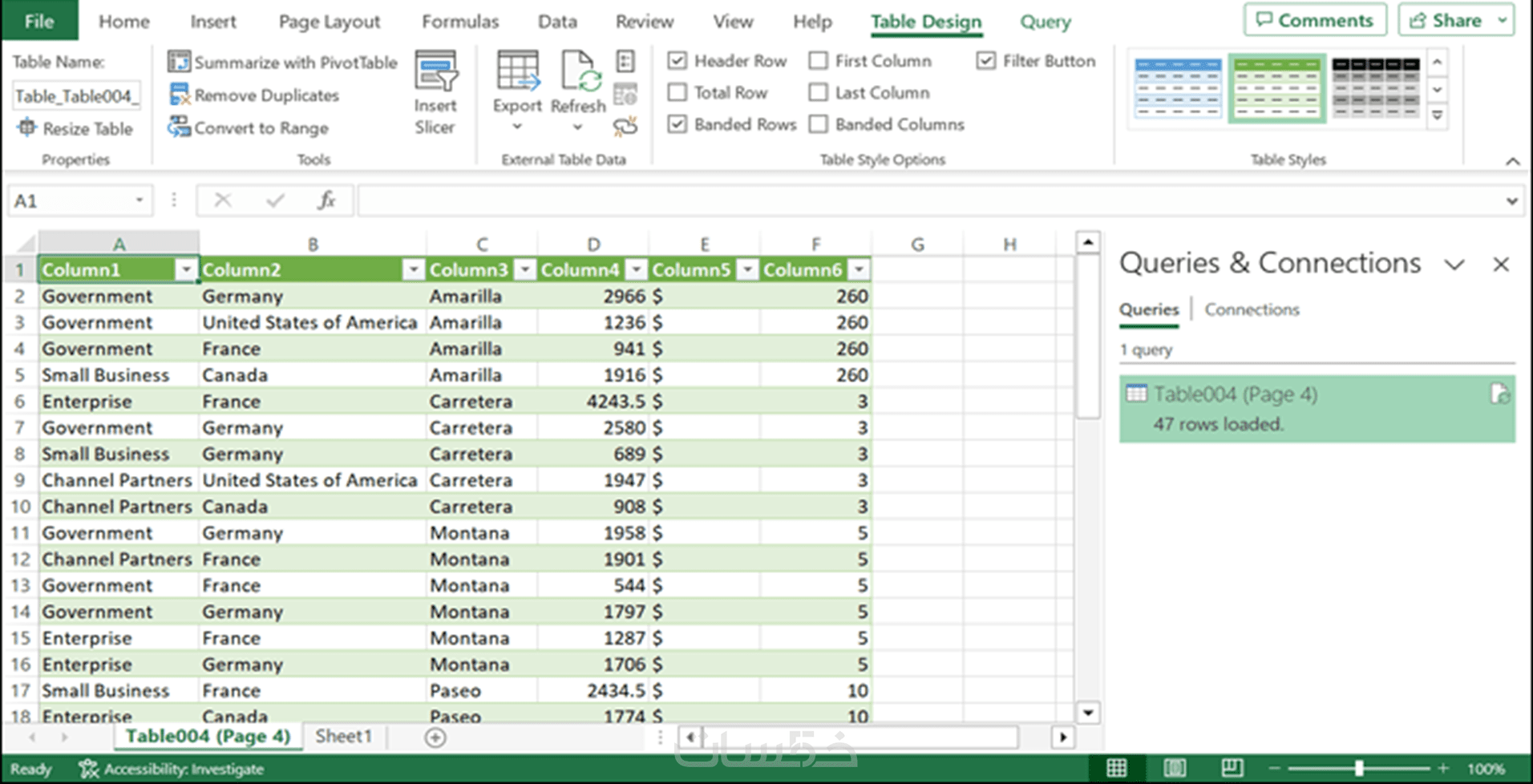Open the Page Layout ribbon tab

point(330,22)
